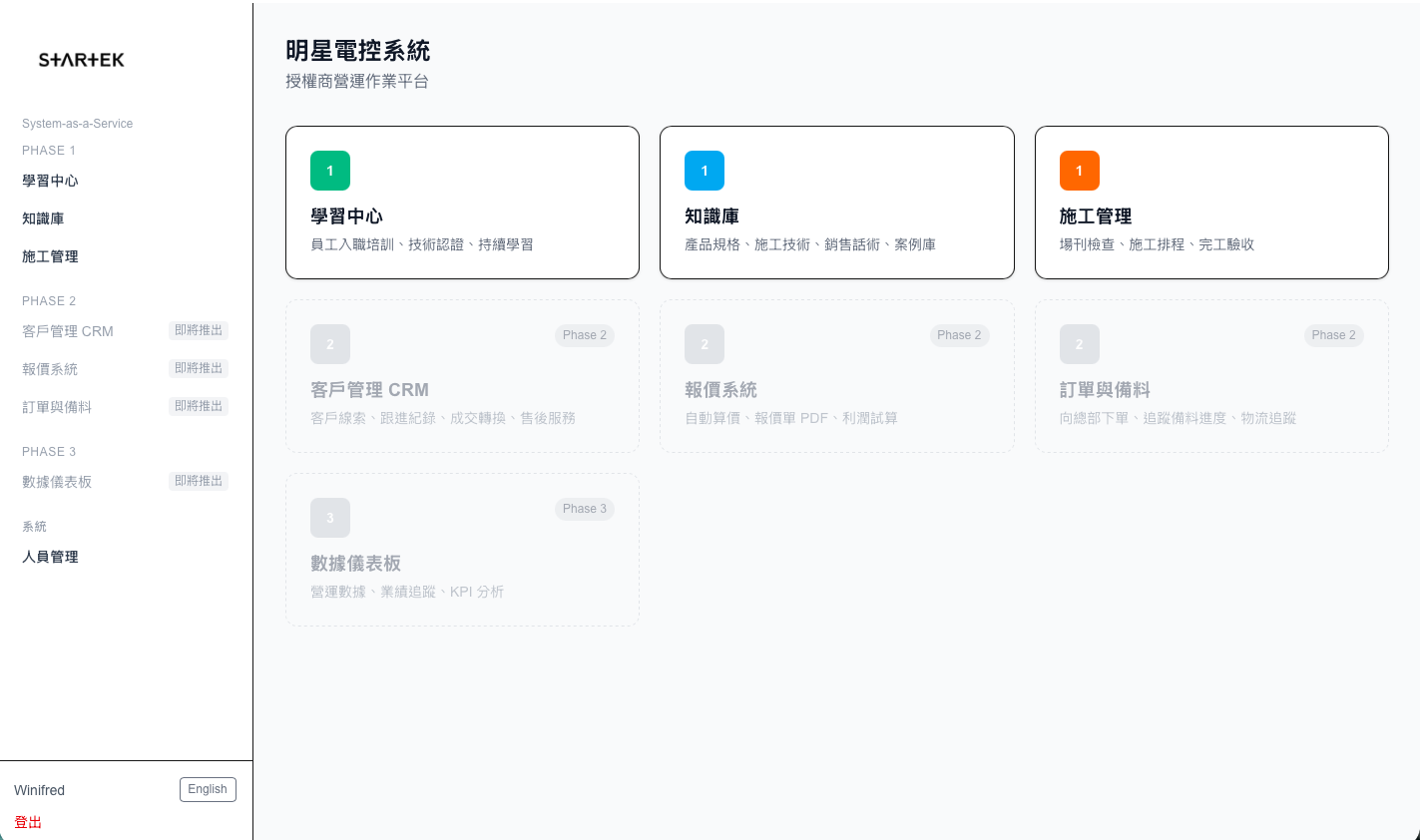Click the Winifred username label
The height and width of the screenshot is (840, 1420).
39,790
